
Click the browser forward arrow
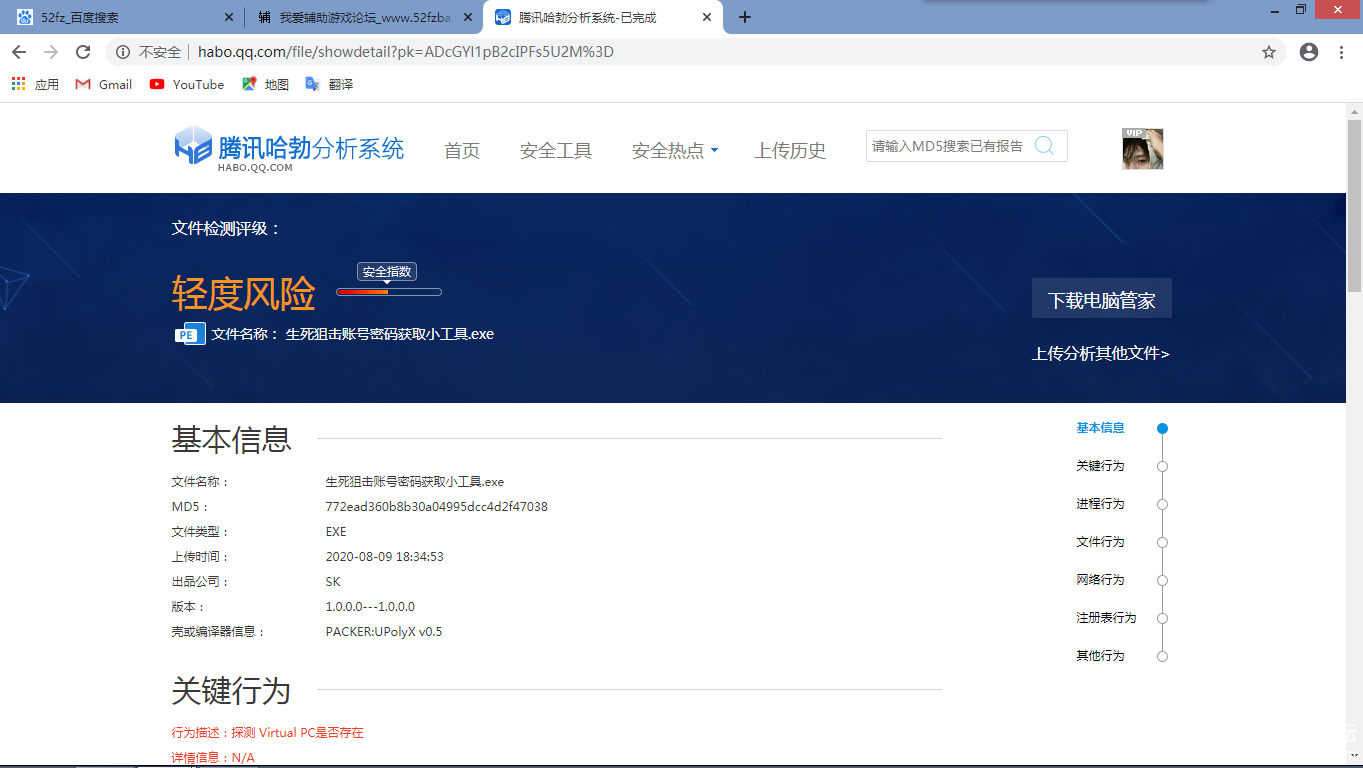pyautogui.click(x=51, y=52)
